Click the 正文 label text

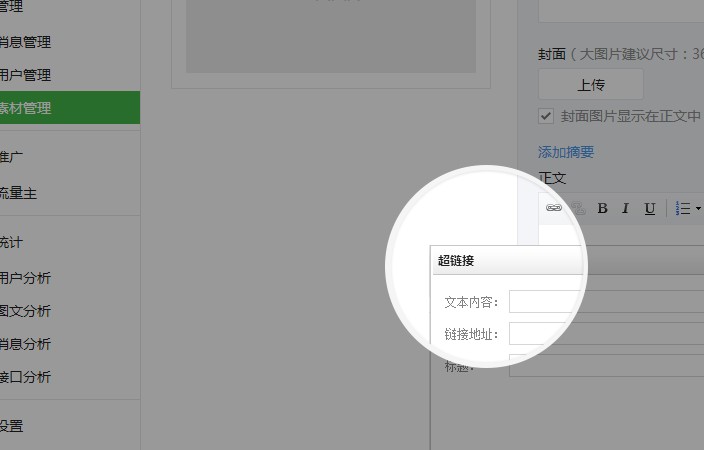(x=552, y=178)
